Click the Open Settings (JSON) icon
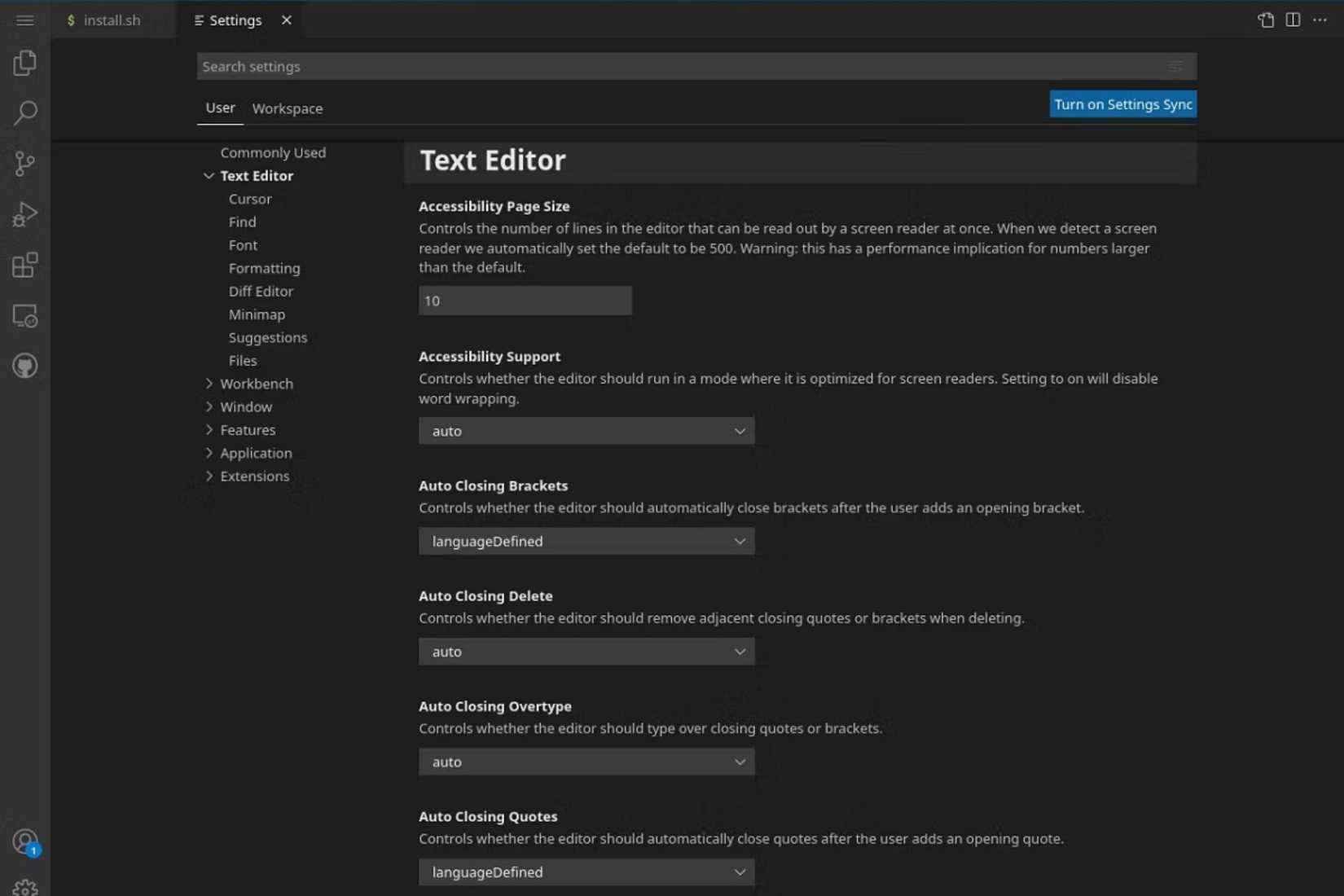This screenshot has height=896, width=1344. (1265, 20)
